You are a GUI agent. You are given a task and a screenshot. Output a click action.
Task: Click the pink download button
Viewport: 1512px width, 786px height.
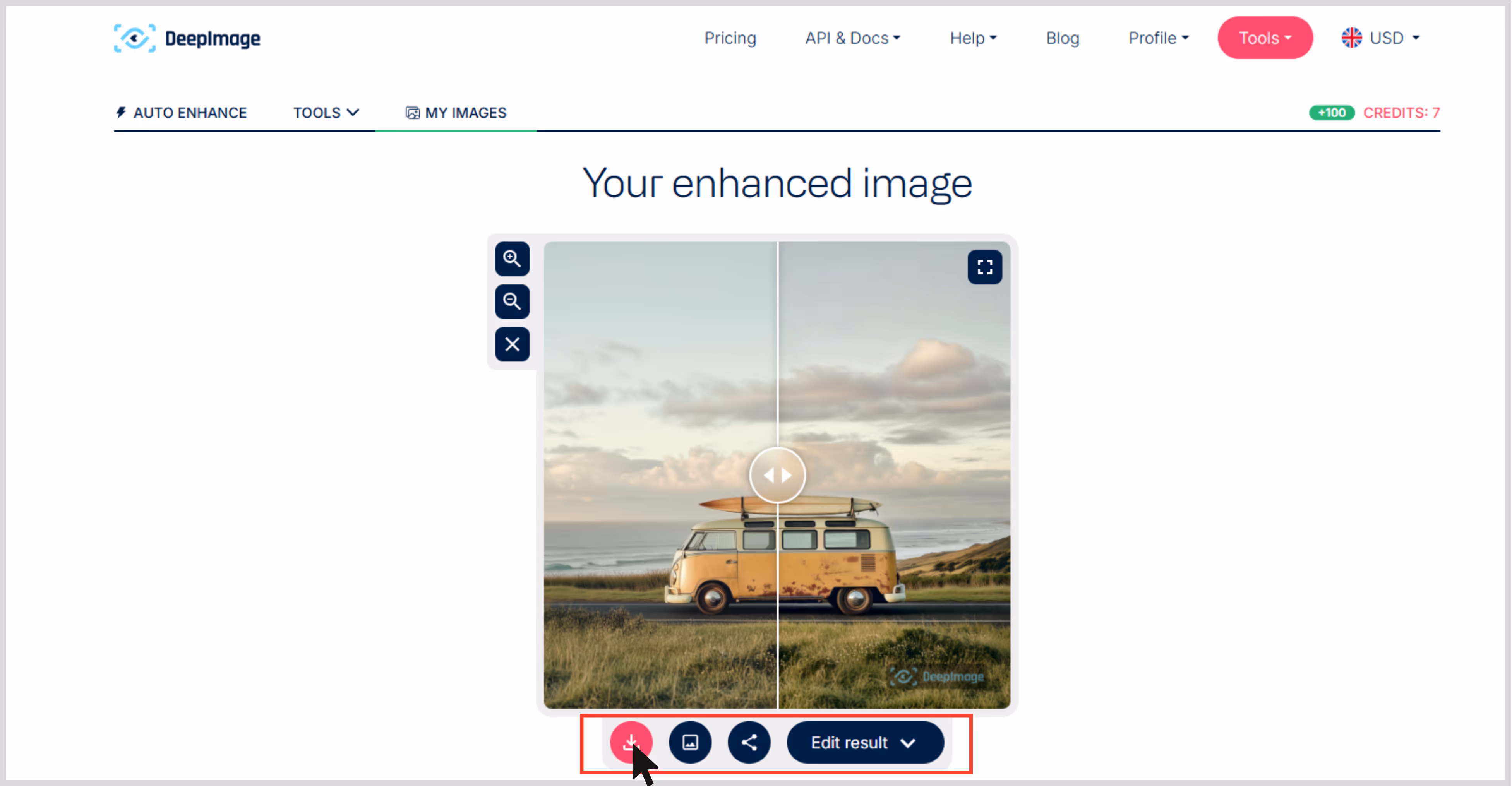pos(631,742)
